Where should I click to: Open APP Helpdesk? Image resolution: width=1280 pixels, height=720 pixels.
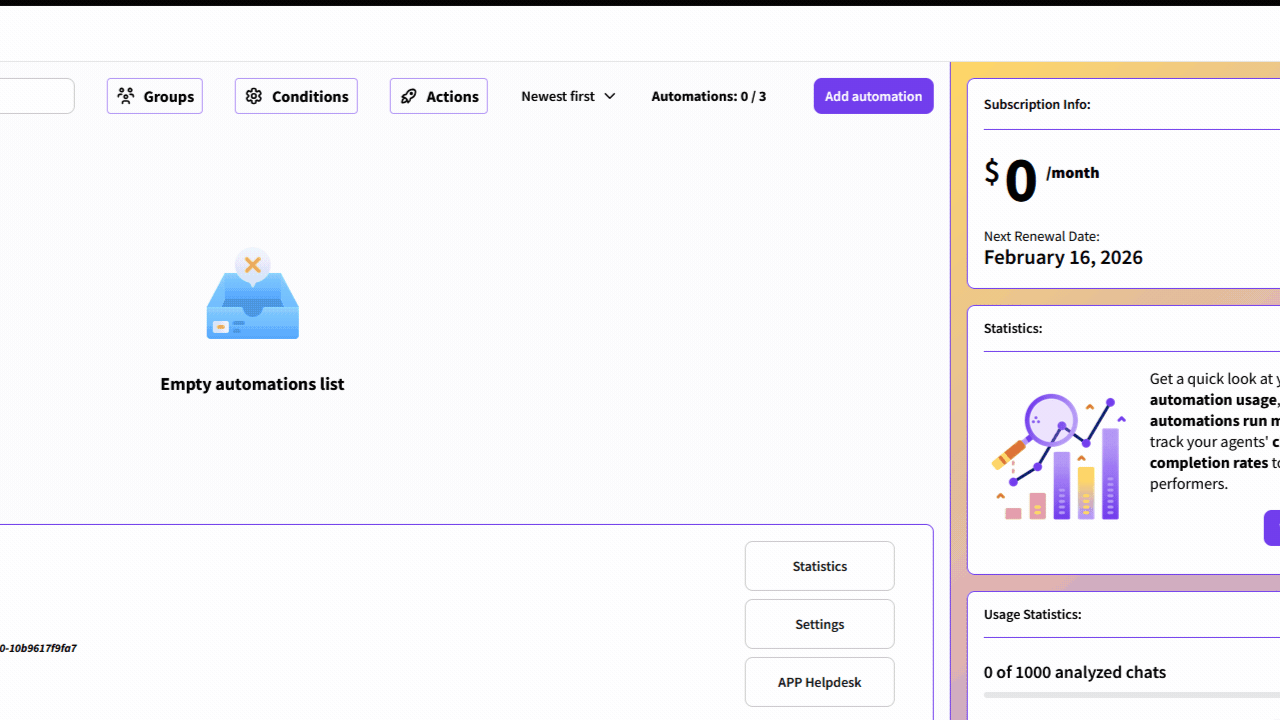(x=819, y=682)
